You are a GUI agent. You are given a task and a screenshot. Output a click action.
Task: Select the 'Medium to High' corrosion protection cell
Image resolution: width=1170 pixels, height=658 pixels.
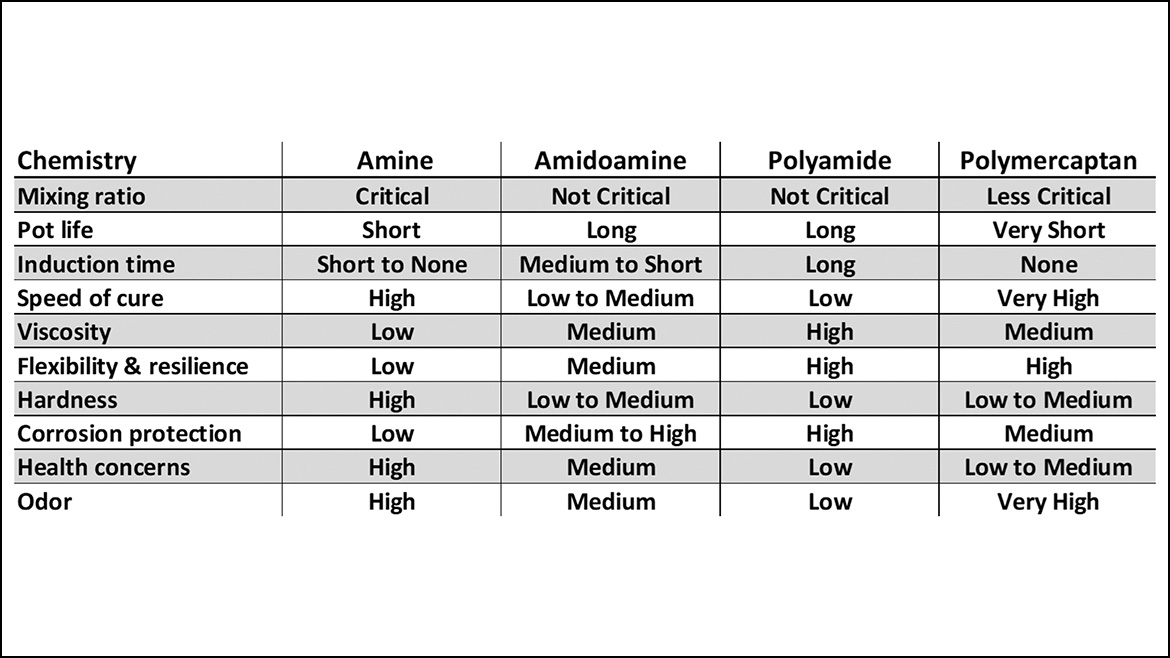[610, 434]
